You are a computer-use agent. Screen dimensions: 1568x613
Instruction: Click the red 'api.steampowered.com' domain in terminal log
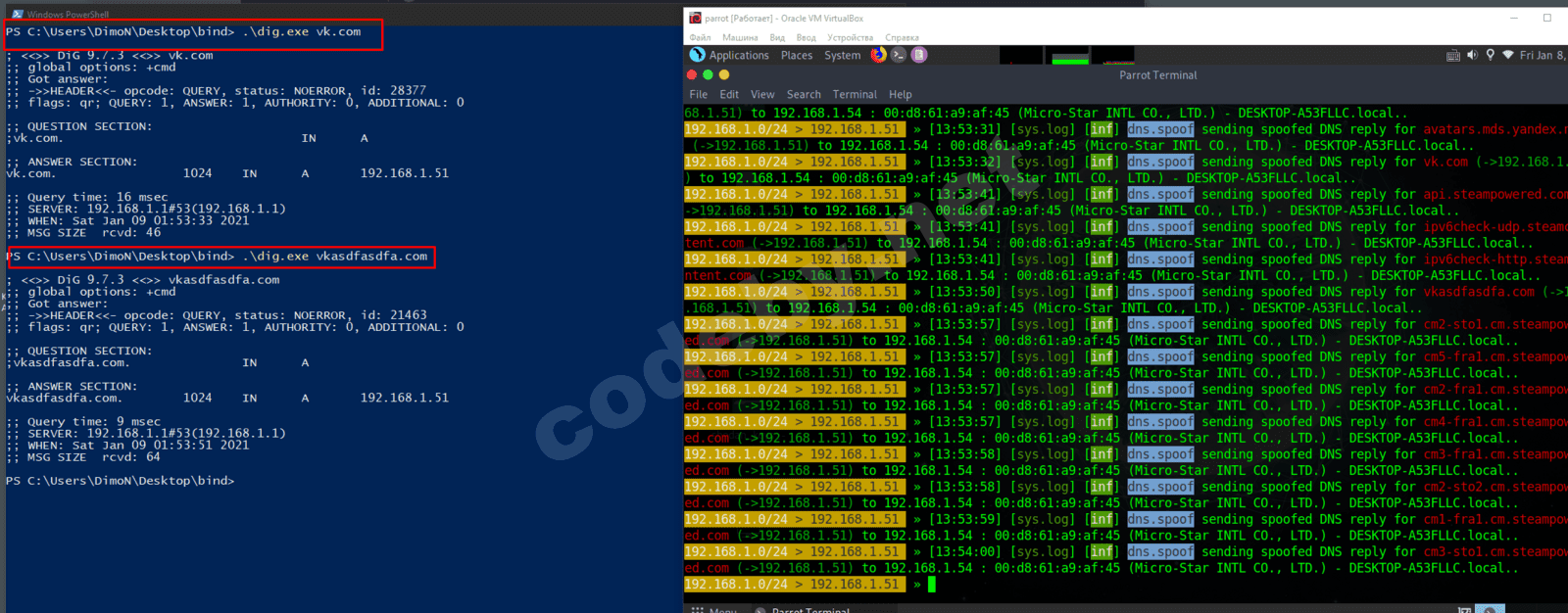[1495, 194]
